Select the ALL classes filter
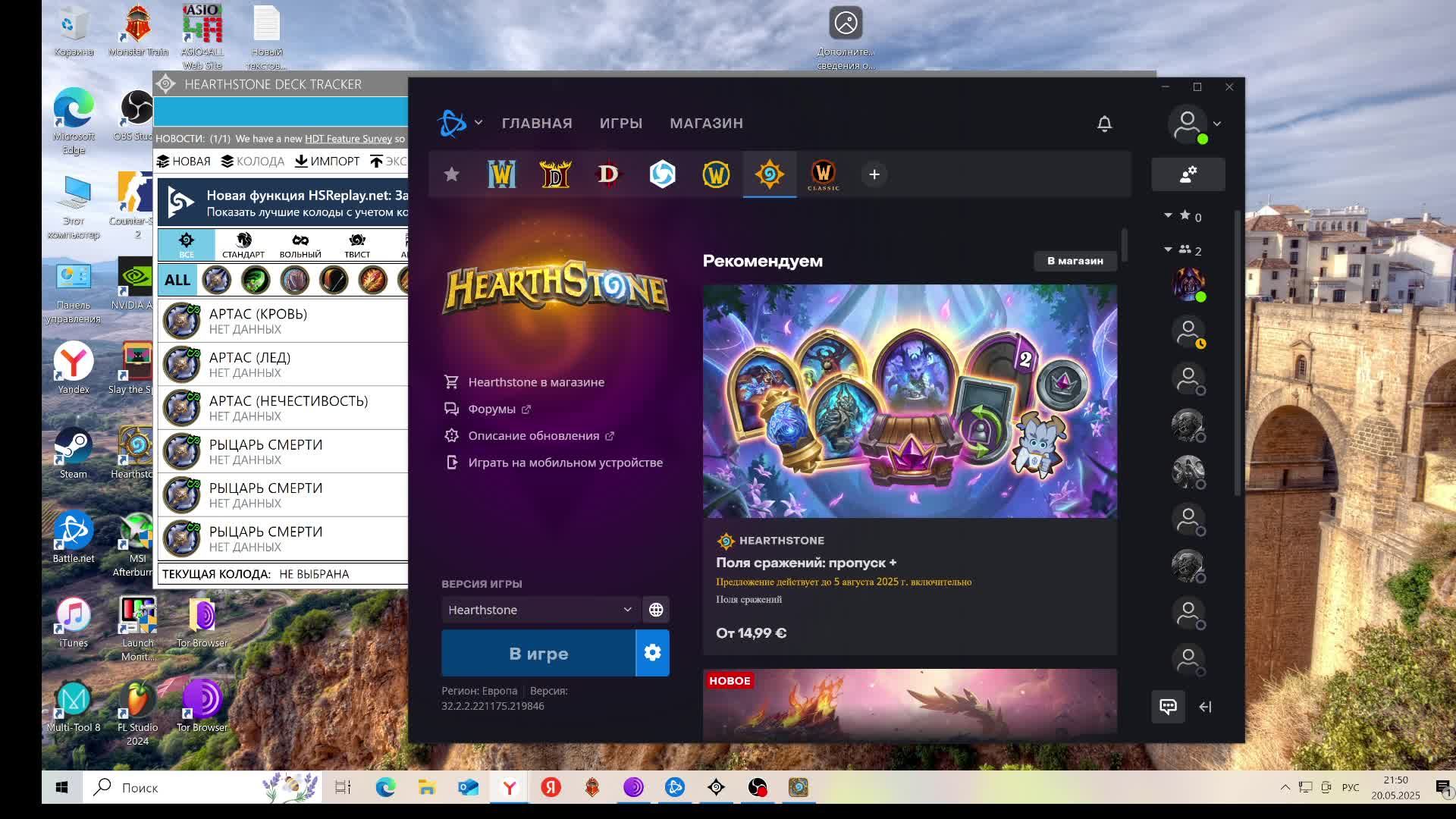 coord(177,280)
